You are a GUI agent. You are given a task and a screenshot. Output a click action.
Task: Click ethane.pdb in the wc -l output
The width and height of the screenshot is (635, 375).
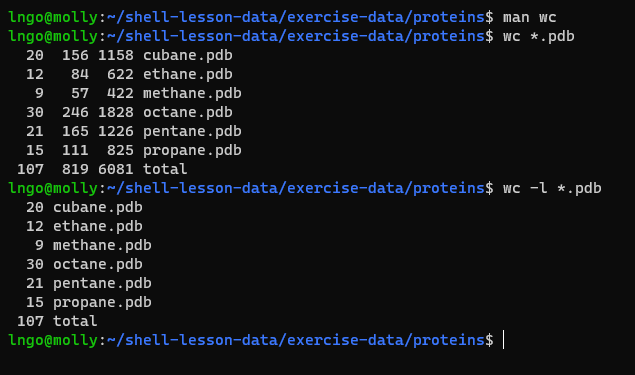click(98, 226)
